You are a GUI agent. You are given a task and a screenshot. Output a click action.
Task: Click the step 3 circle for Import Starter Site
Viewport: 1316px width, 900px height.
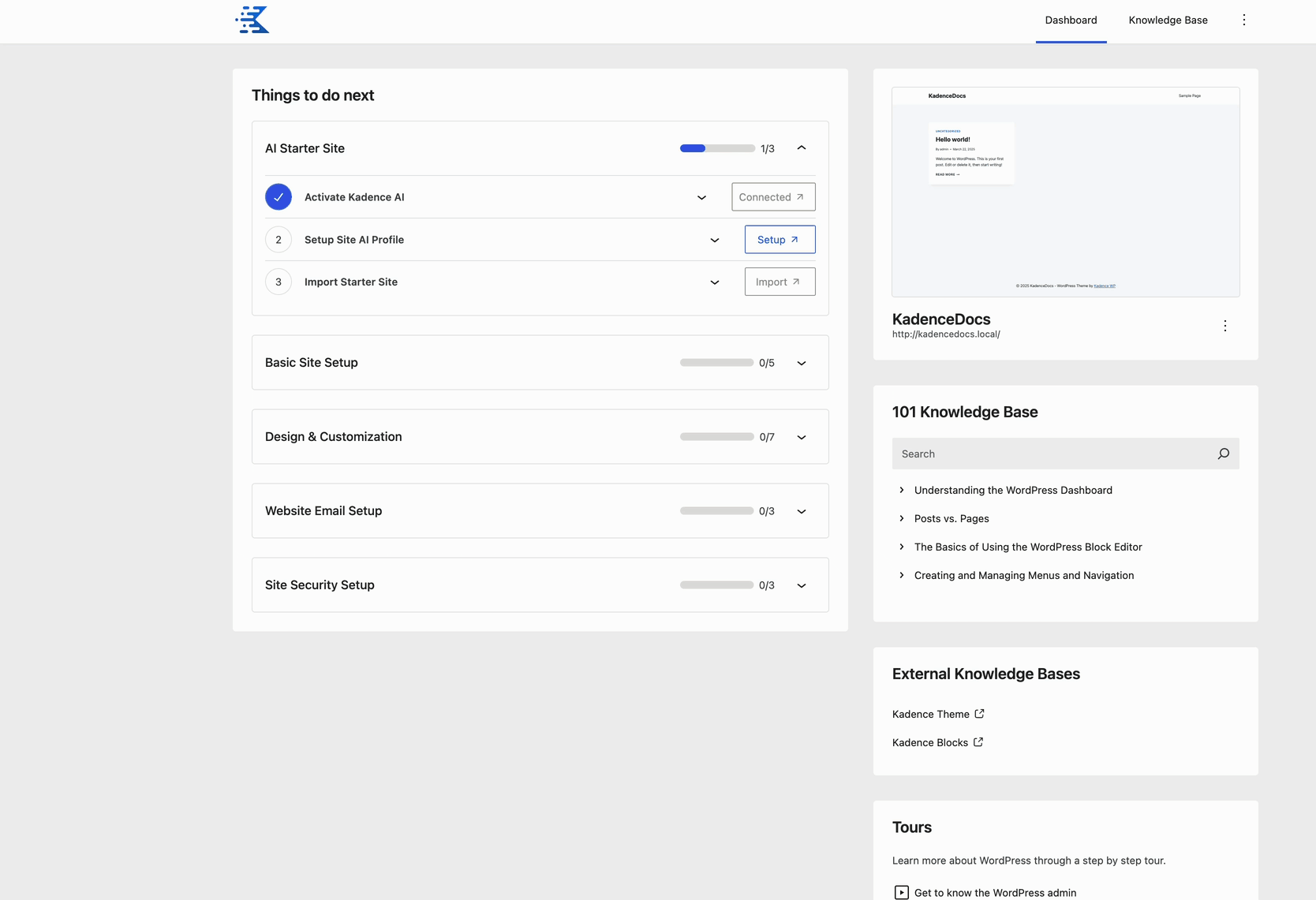point(279,282)
